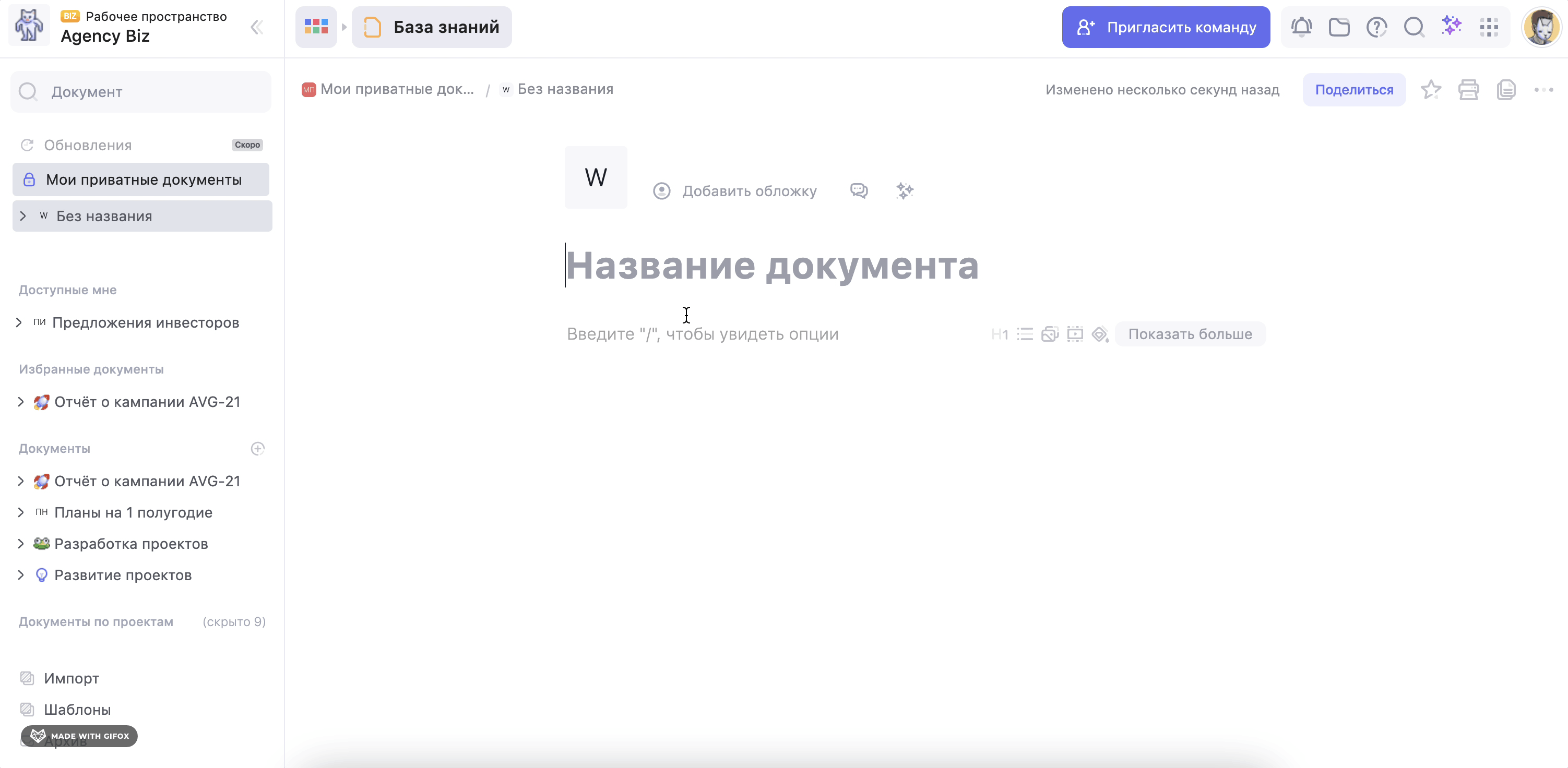Open the comments icon near cover option
The width and height of the screenshot is (1568, 768).
(x=858, y=191)
